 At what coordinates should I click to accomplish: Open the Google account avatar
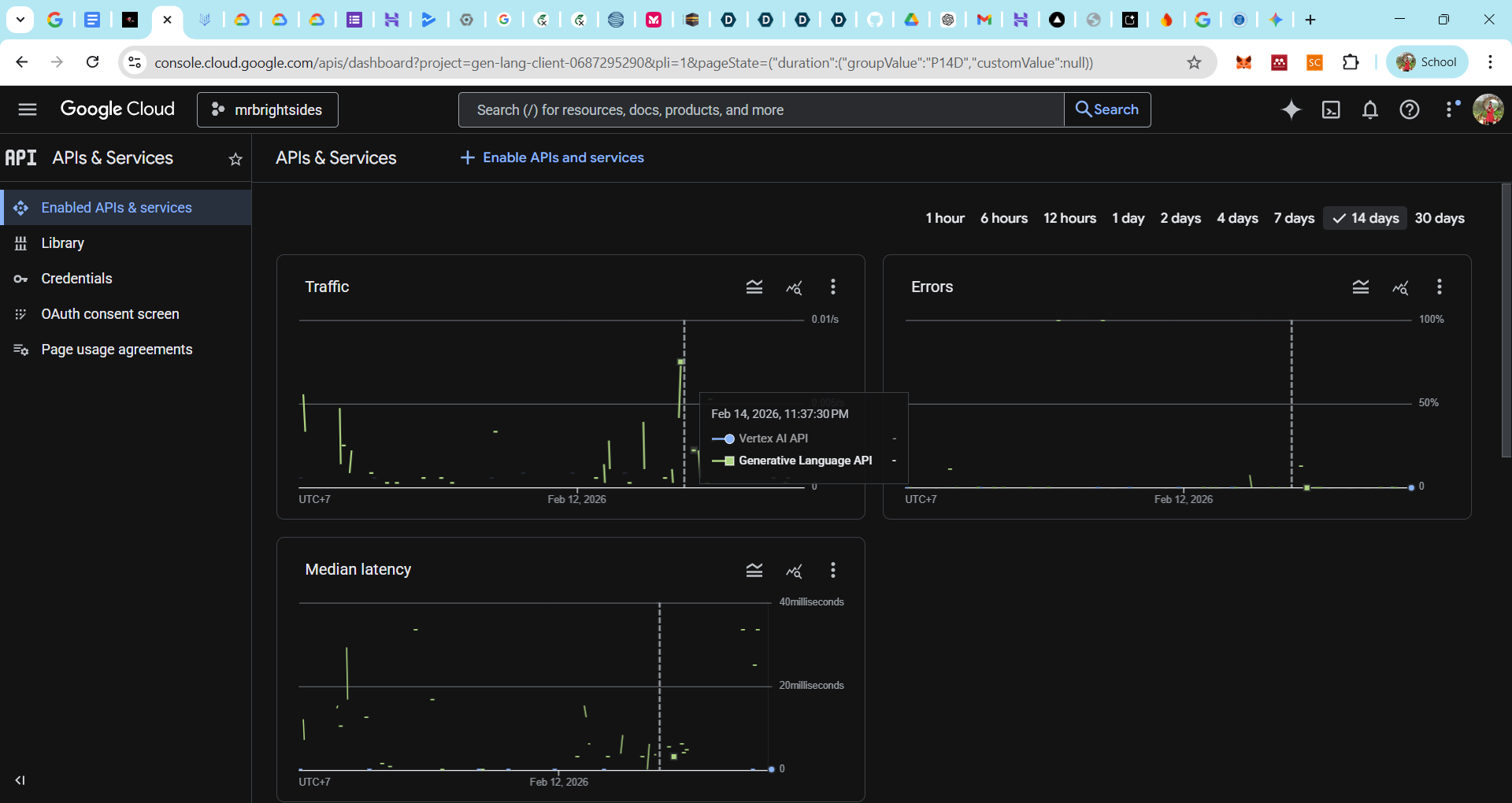1488,109
